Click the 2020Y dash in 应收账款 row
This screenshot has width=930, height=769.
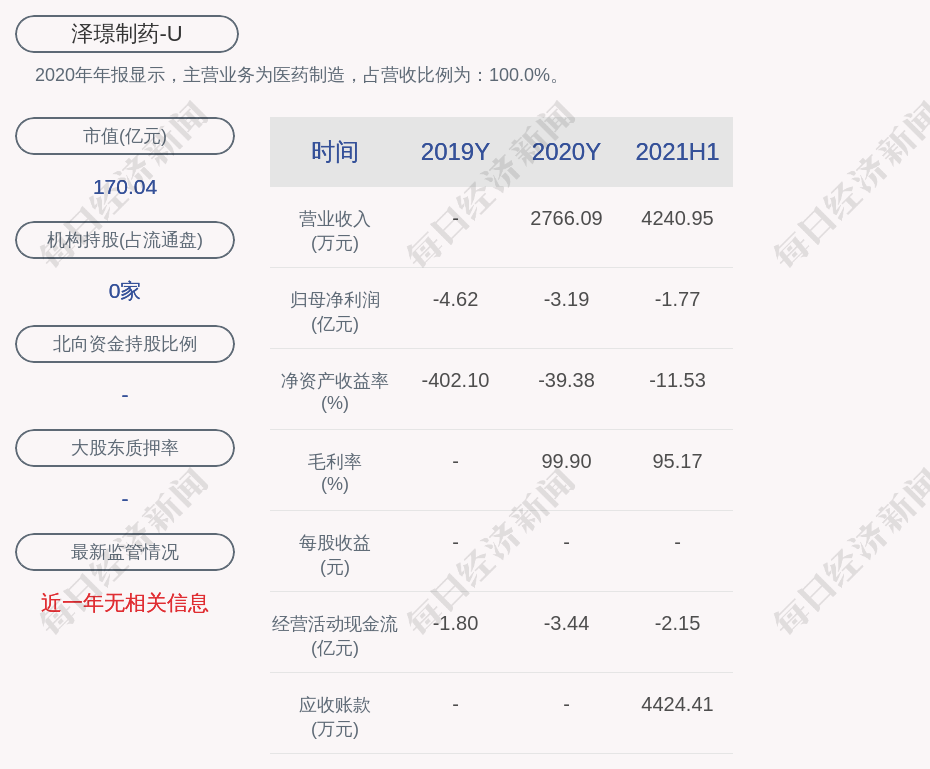566,704
